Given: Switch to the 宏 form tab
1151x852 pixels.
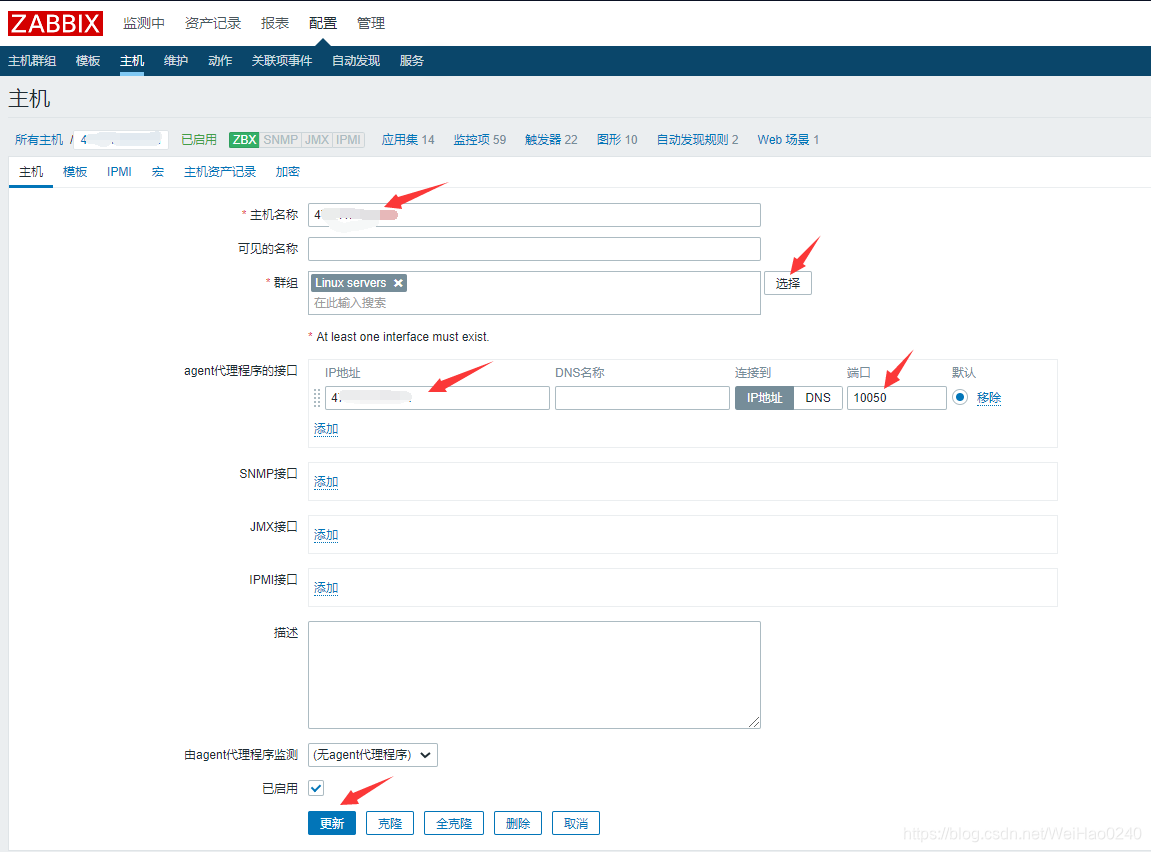Looking at the screenshot, I should pyautogui.click(x=158, y=172).
